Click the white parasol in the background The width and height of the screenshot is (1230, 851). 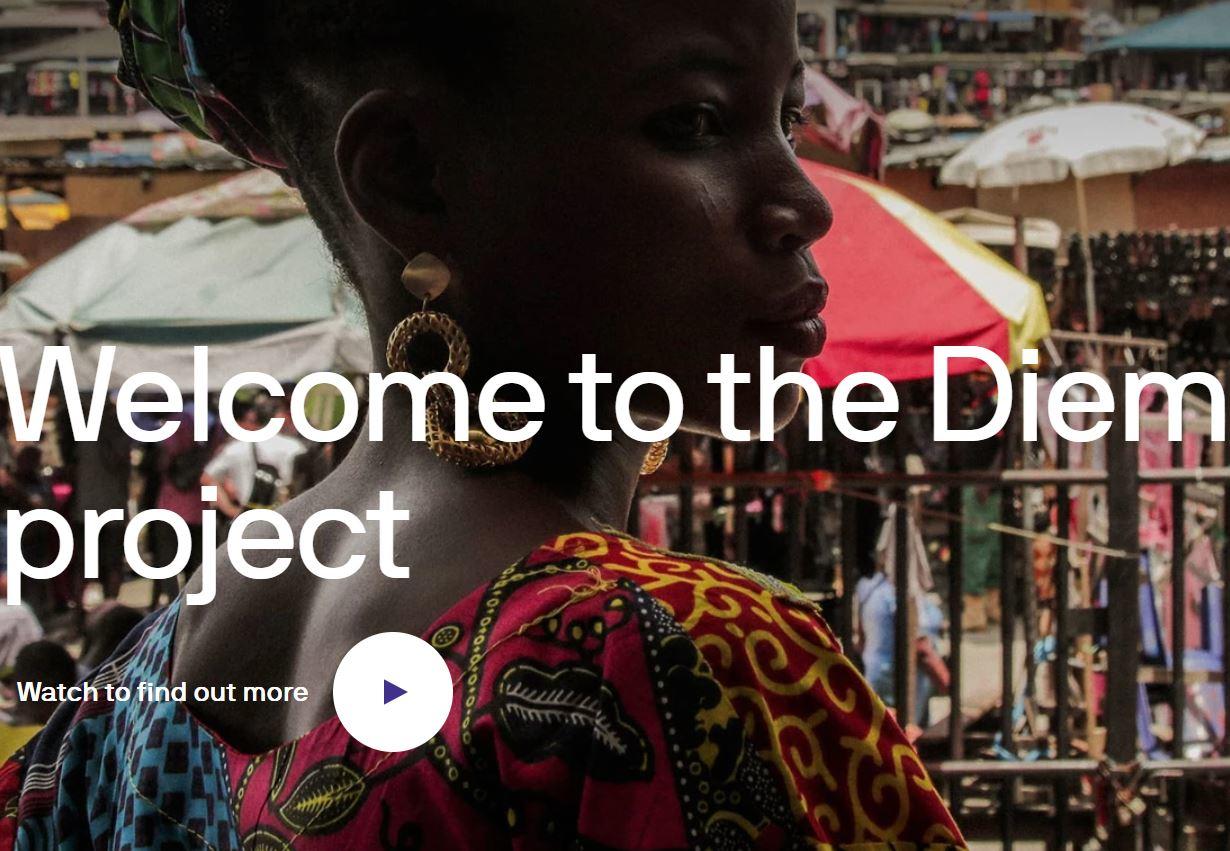coord(1070,145)
